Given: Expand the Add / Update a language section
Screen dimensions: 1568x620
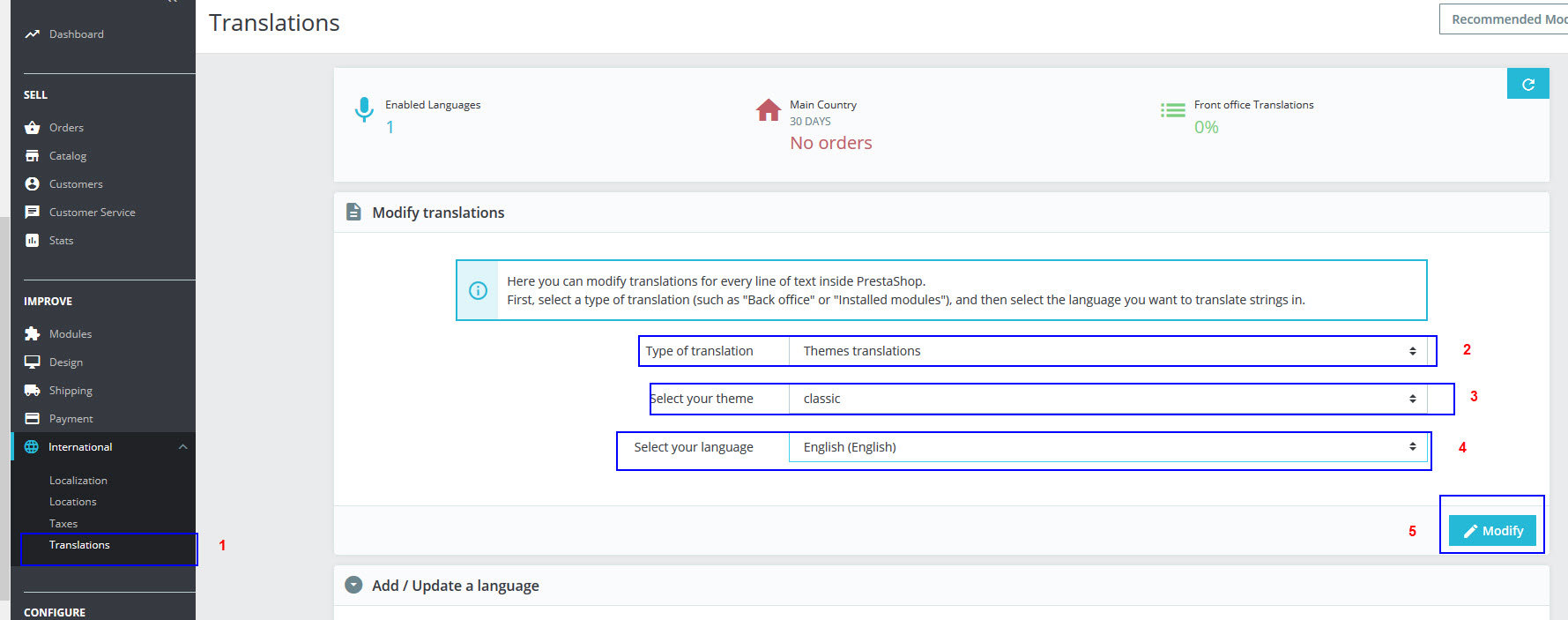Looking at the screenshot, I should pyautogui.click(x=353, y=586).
